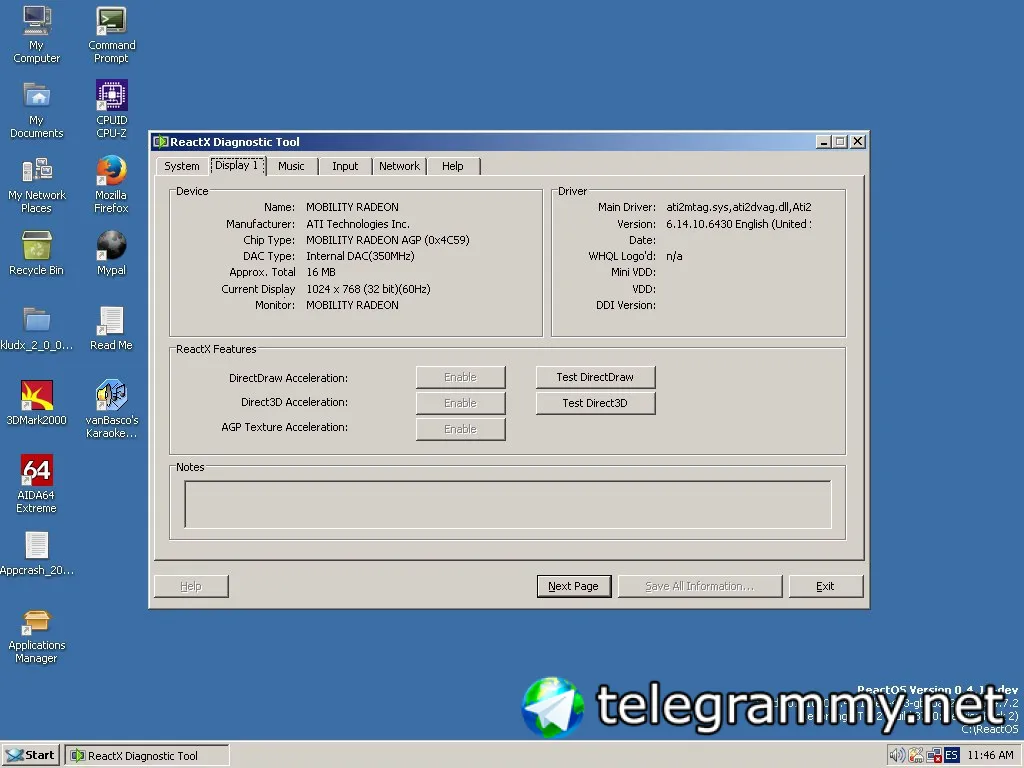The image size is (1024, 768).
Task: Switch to the Help tab
Action: pyautogui.click(x=453, y=166)
